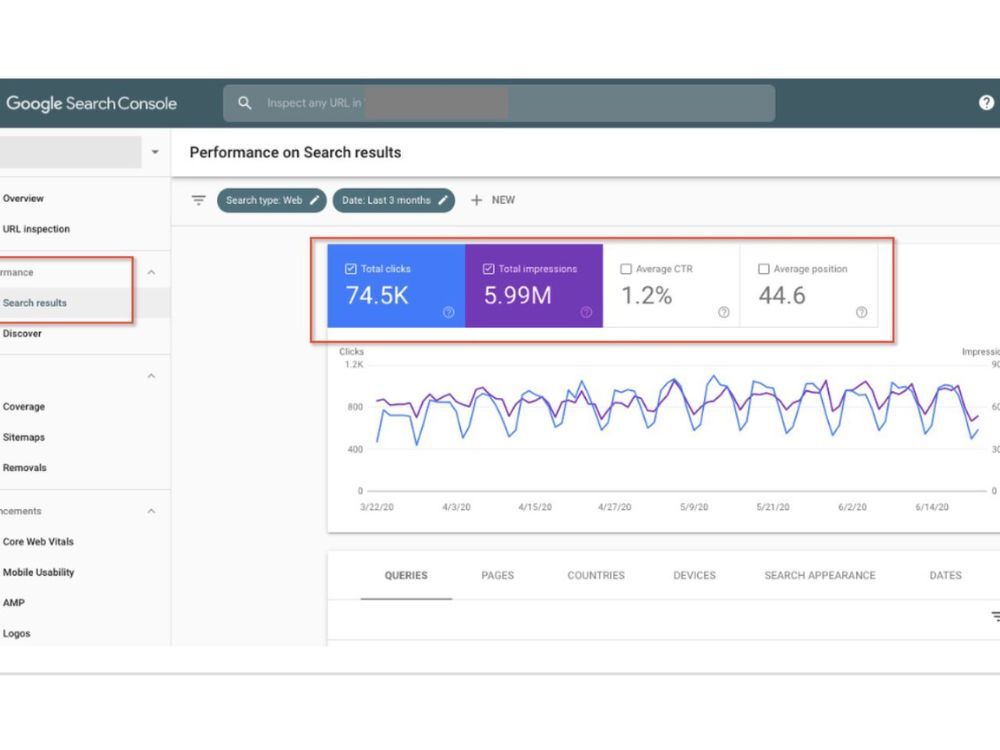Switch to the DATES tab
The height and width of the screenshot is (750, 1000).
(945, 575)
